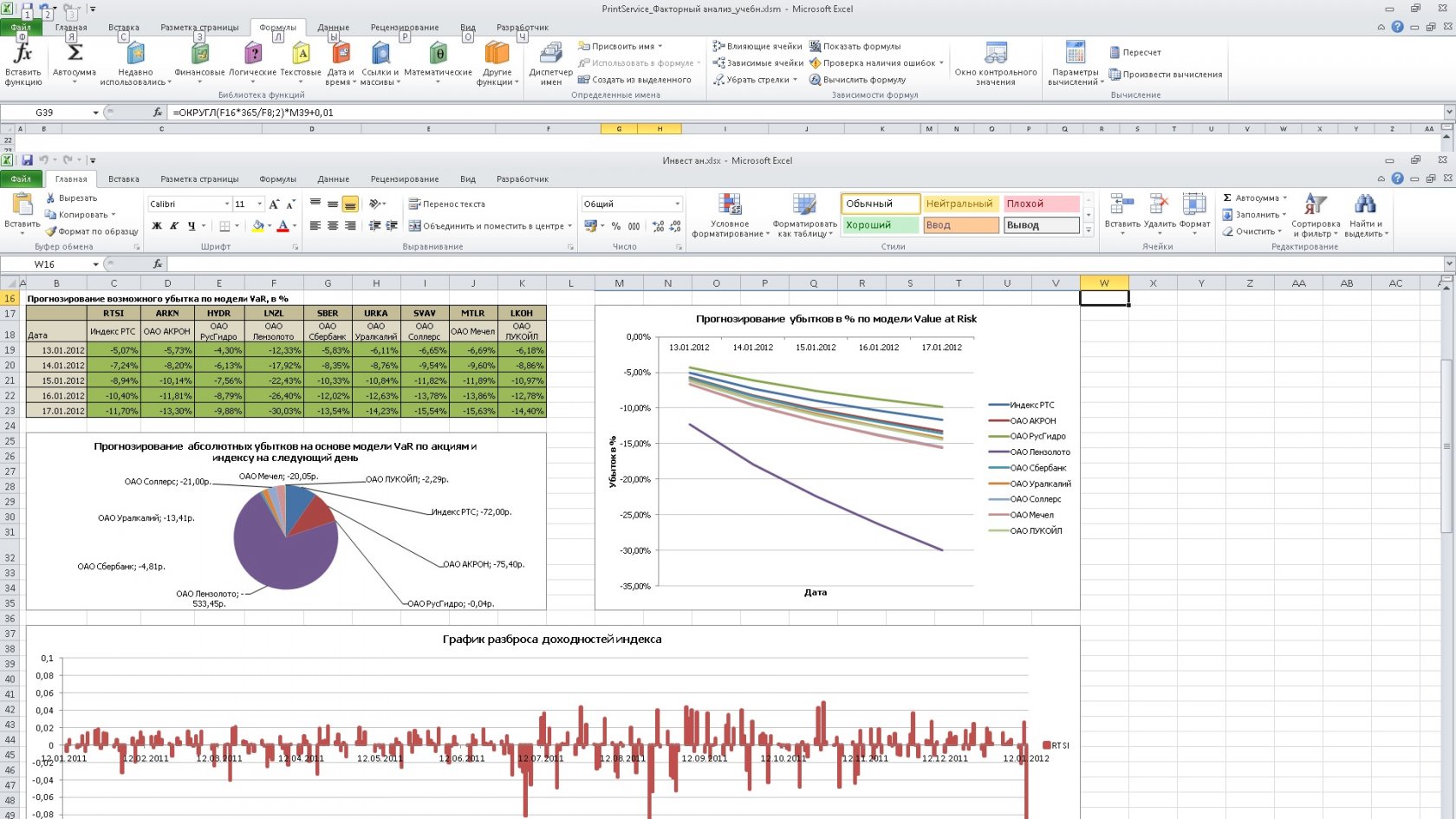Switch to Данные tab in top window

click(x=334, y=28)
